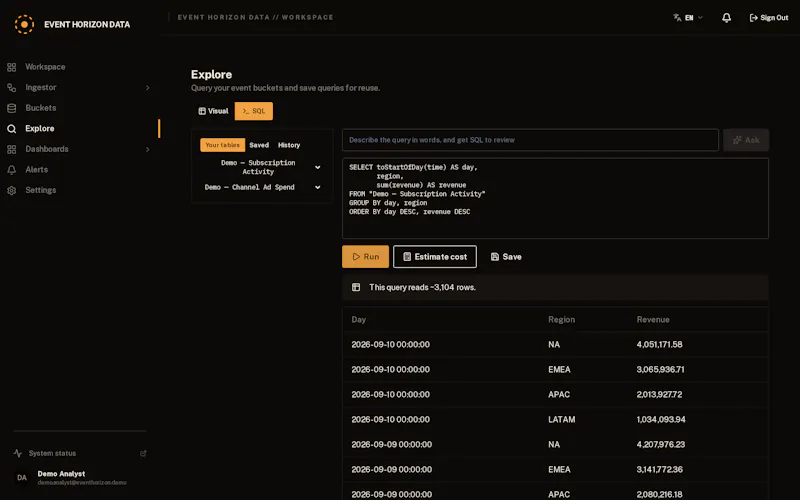Sign out of the account
This screenshot has height=500, width=800.
pyautogui.click(x=769, y=18)
